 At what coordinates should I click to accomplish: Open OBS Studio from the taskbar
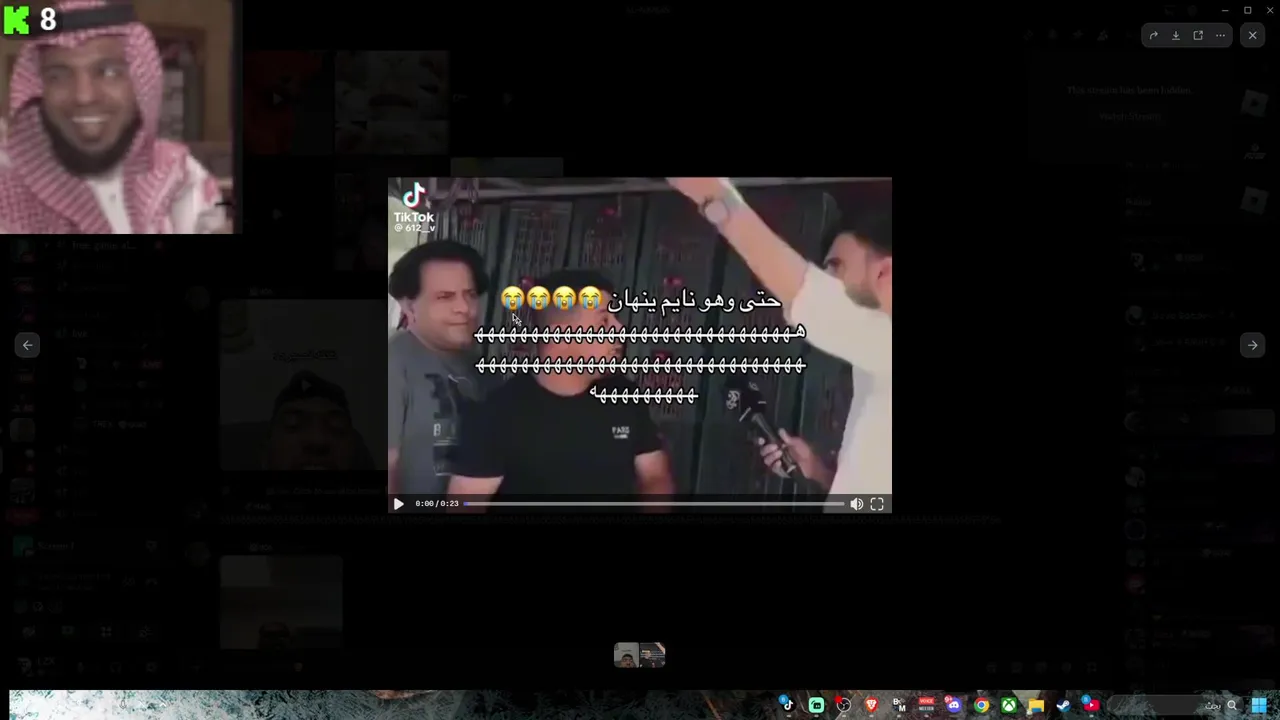843,705
